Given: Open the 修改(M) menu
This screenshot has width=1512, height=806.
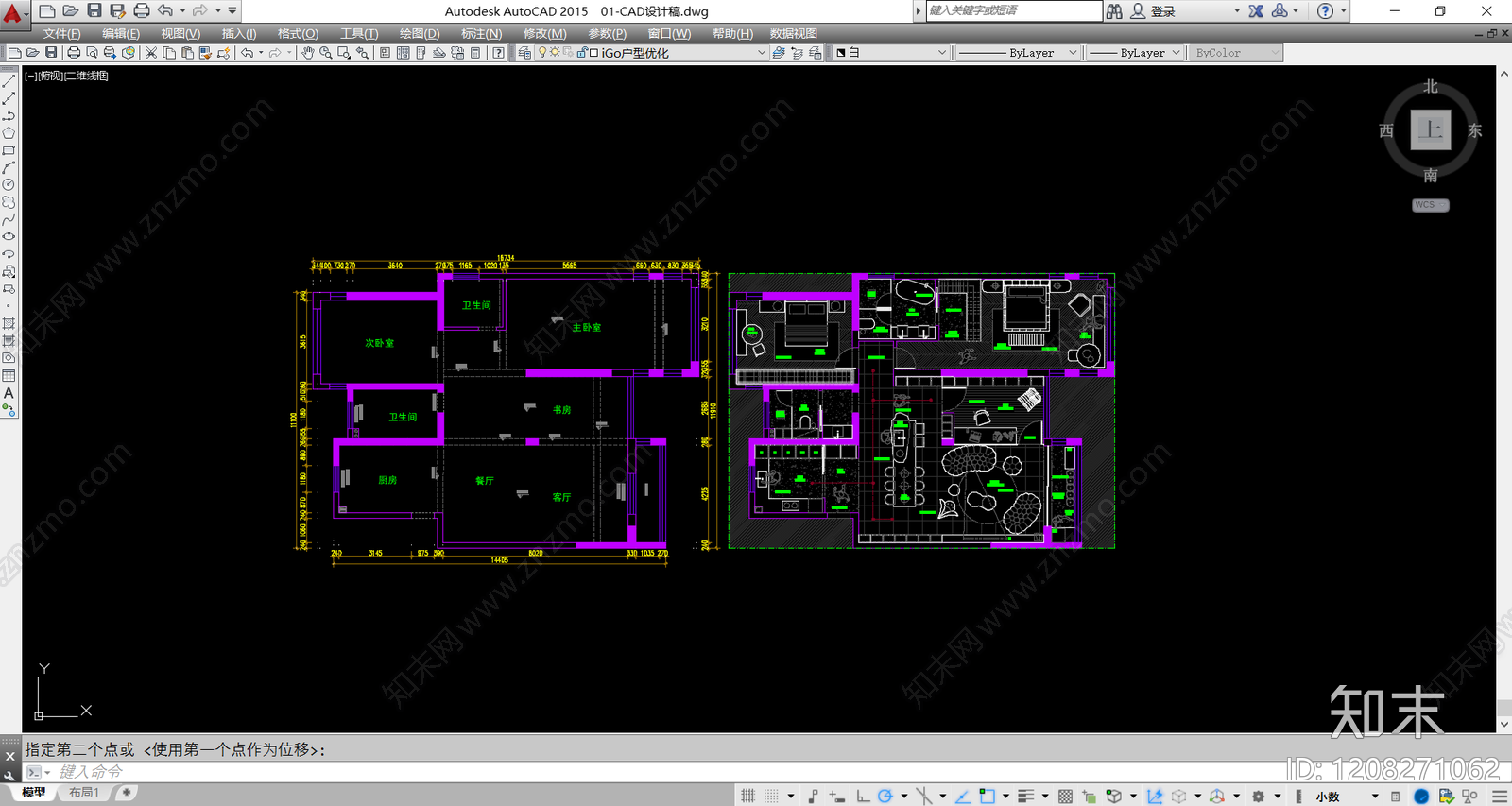Looking at the screenshot, I should tap(545, 33).
